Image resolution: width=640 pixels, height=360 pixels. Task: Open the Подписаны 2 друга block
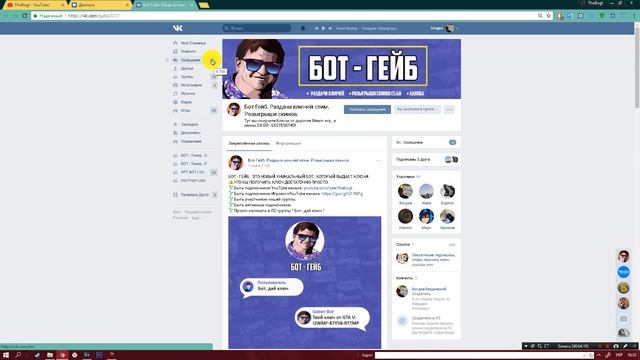tap(426, 160)
